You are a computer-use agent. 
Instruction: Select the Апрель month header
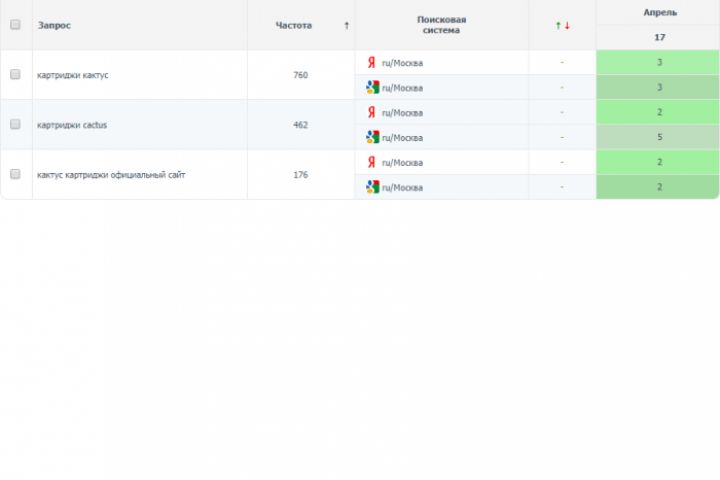[659, 13]
